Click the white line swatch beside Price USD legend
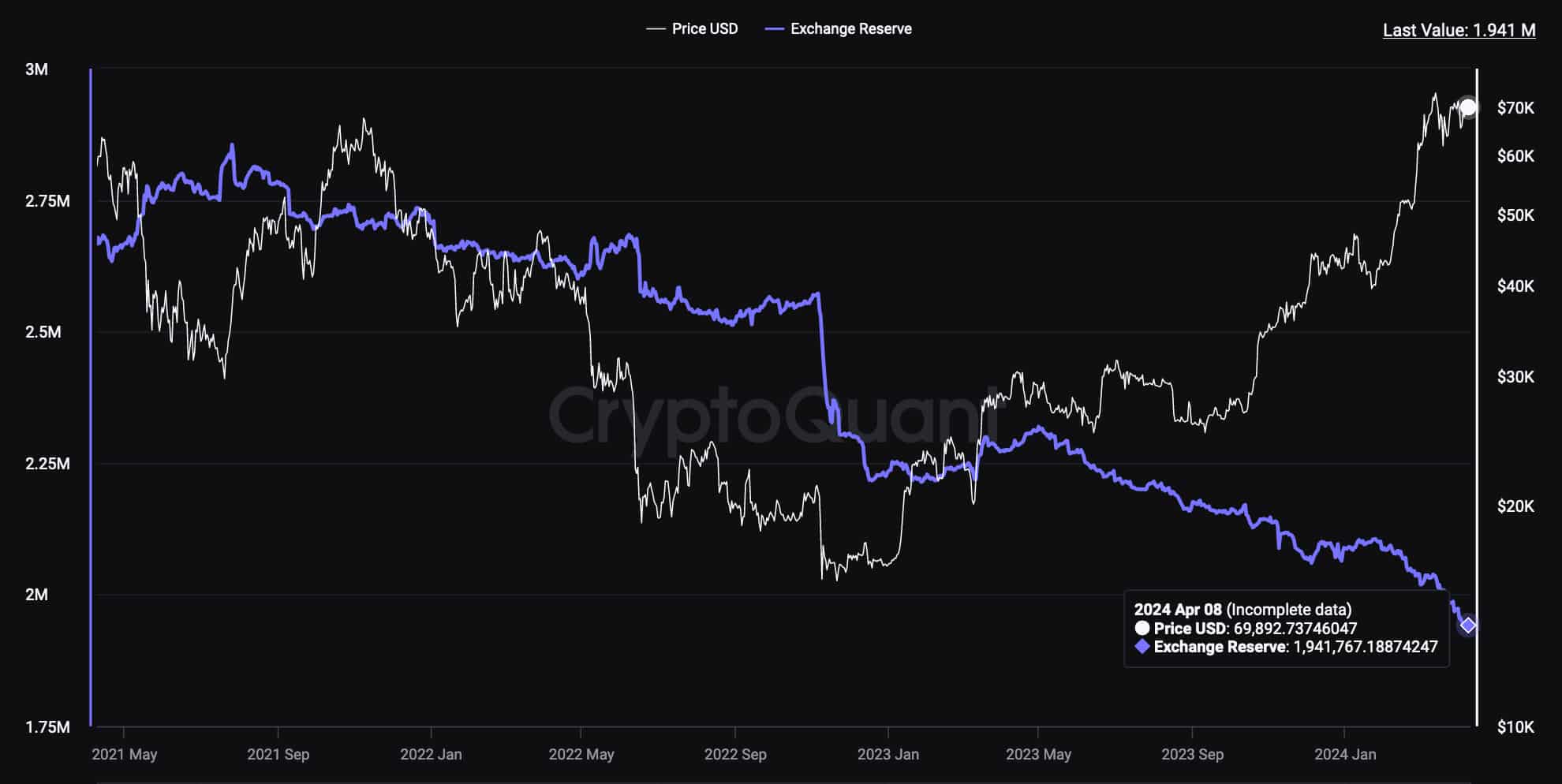This screenshot has height=784, width=1562. click(656, 29)
